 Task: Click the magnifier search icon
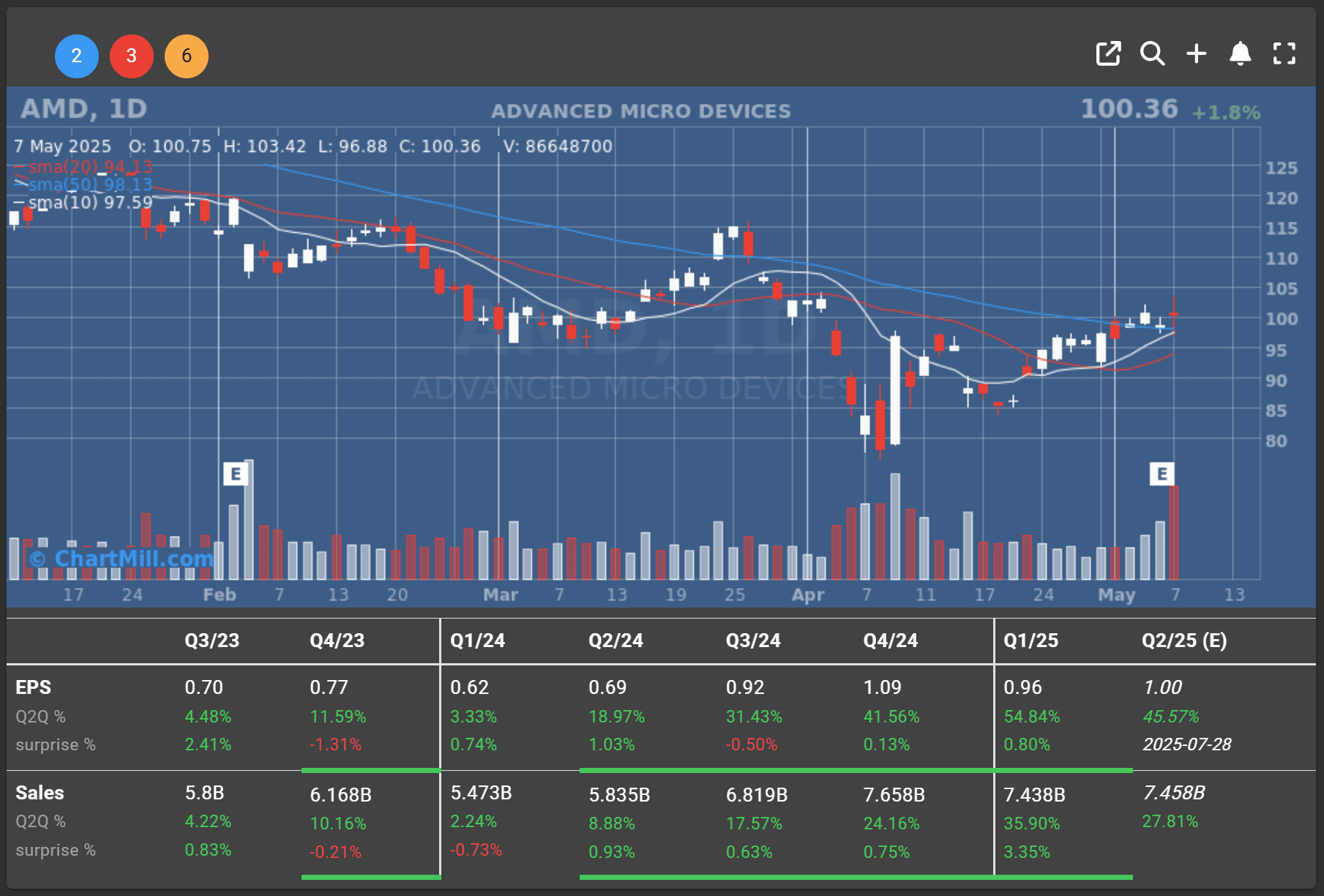coord(1152,53)
